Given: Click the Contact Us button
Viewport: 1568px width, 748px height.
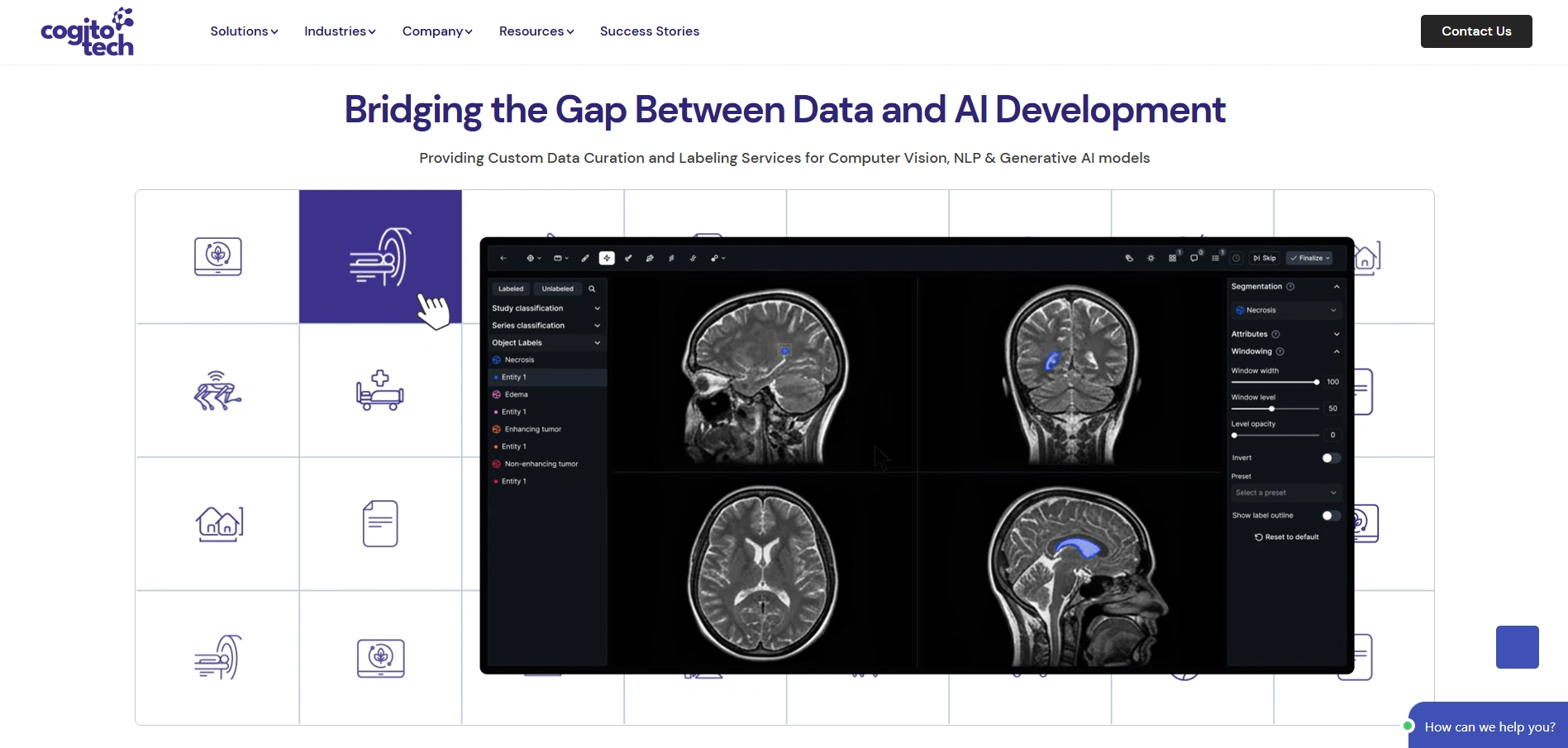Looking at the screenshot, I should tap(1476, 31).
